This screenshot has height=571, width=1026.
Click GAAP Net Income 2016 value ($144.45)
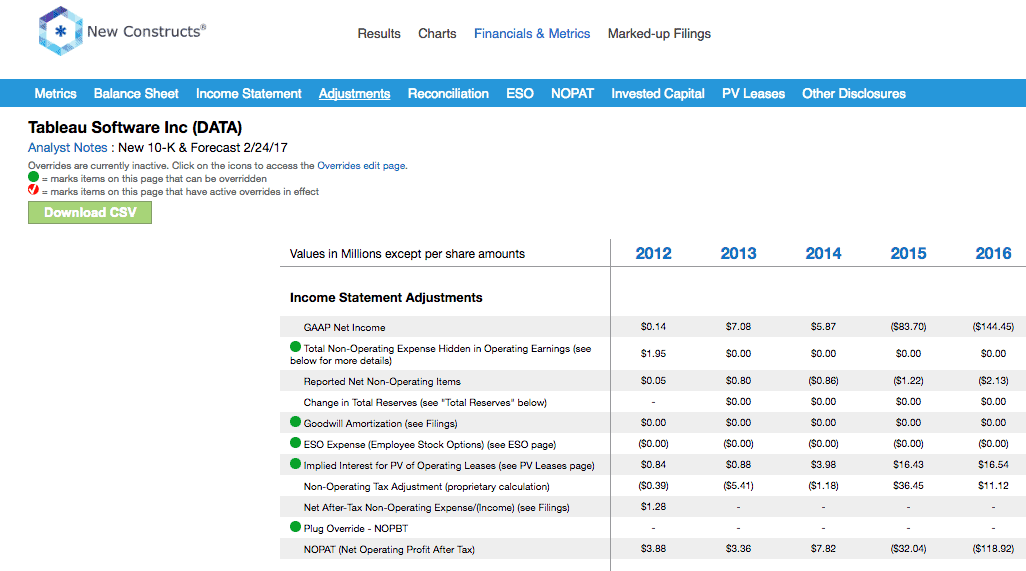[993, 326]
